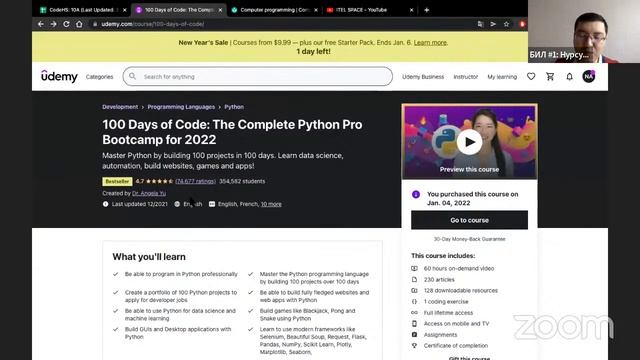
Task: Switch to the Computer programming tab
Action: pos(275,10)
